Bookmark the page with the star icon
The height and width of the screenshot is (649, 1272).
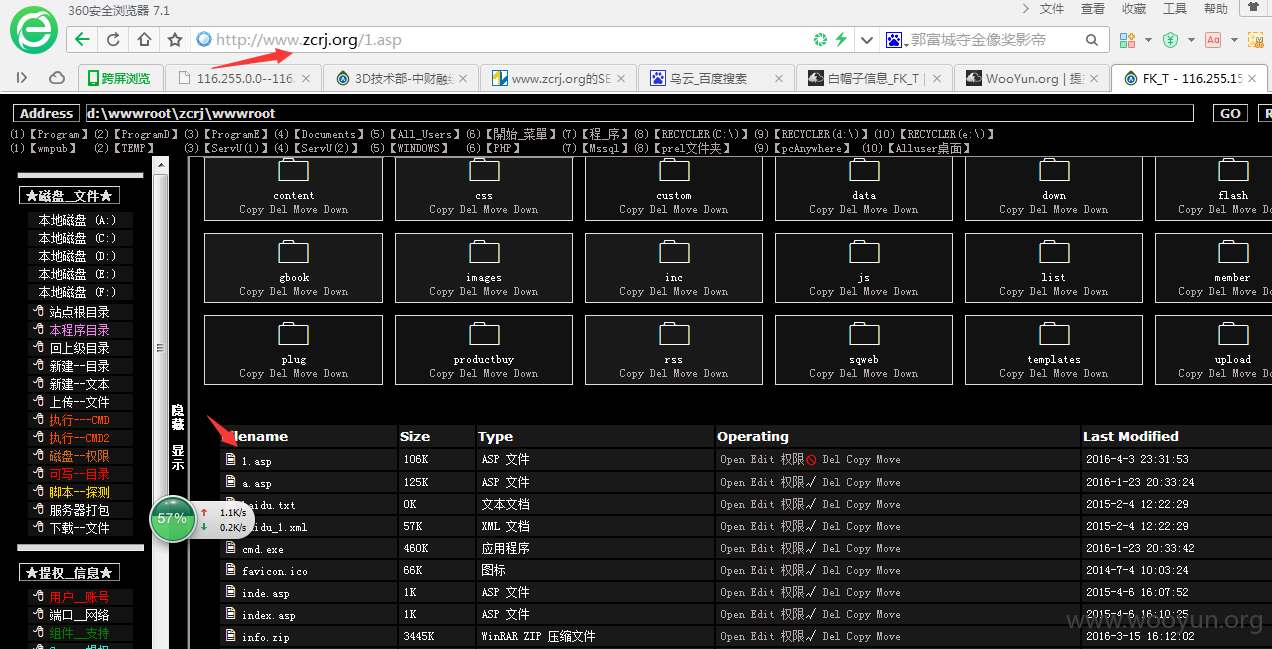coord(175,40)
